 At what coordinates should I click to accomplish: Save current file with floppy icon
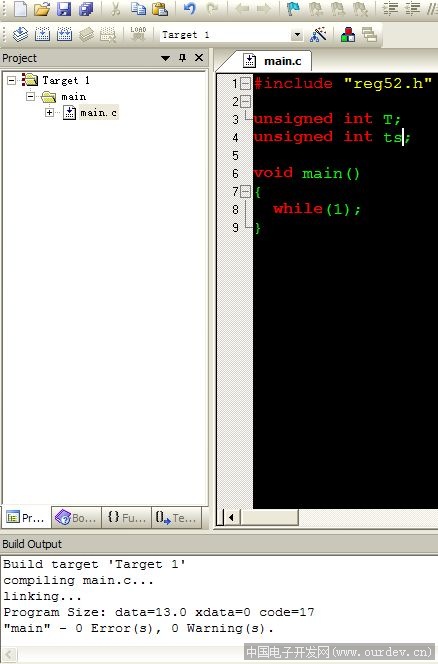(64, 9)
